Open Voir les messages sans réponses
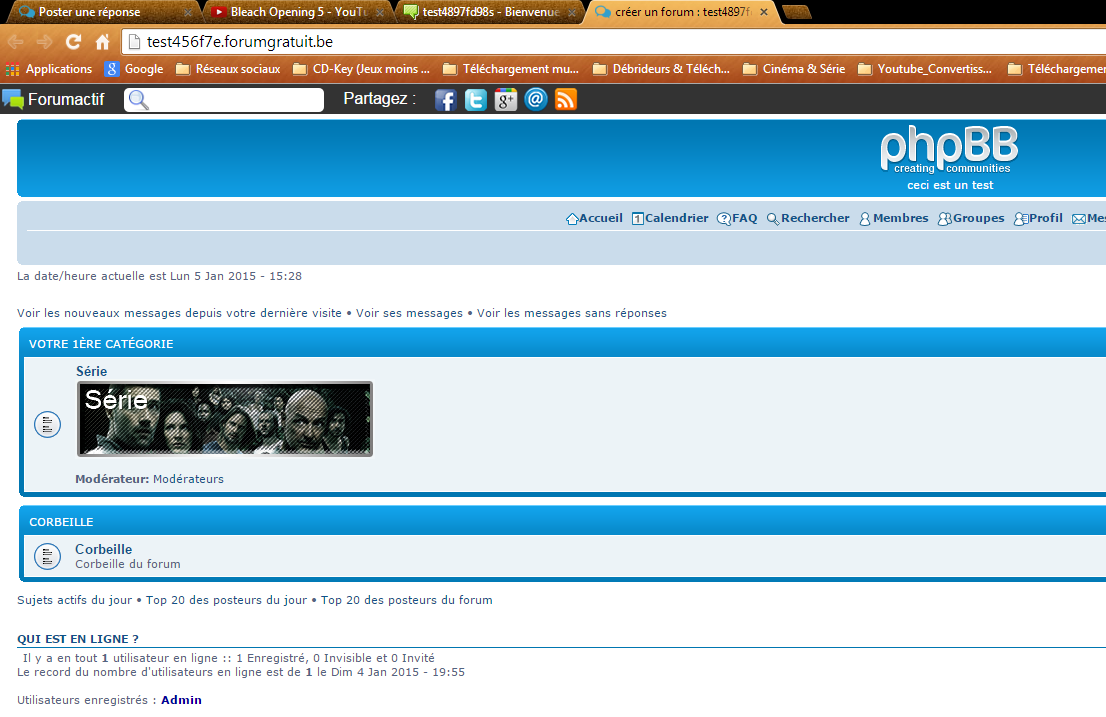 pos(571,313)
